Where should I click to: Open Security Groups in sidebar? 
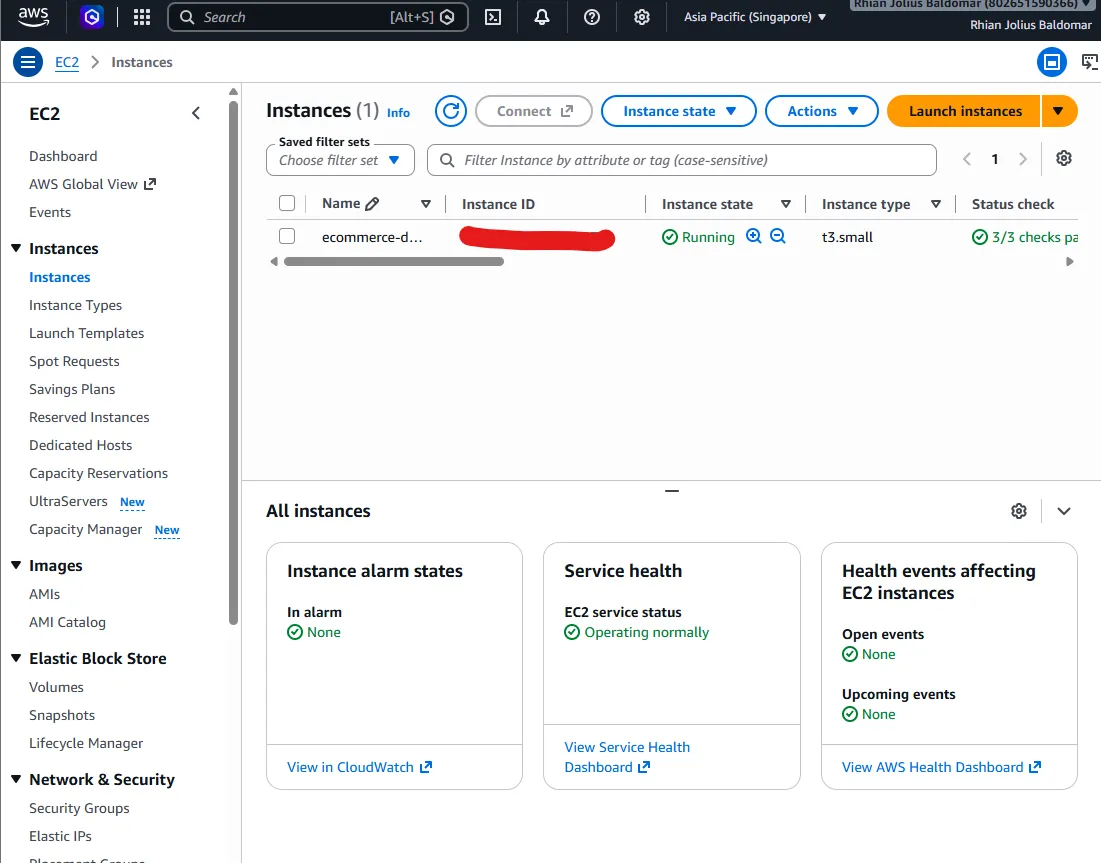tap(79, 808)
